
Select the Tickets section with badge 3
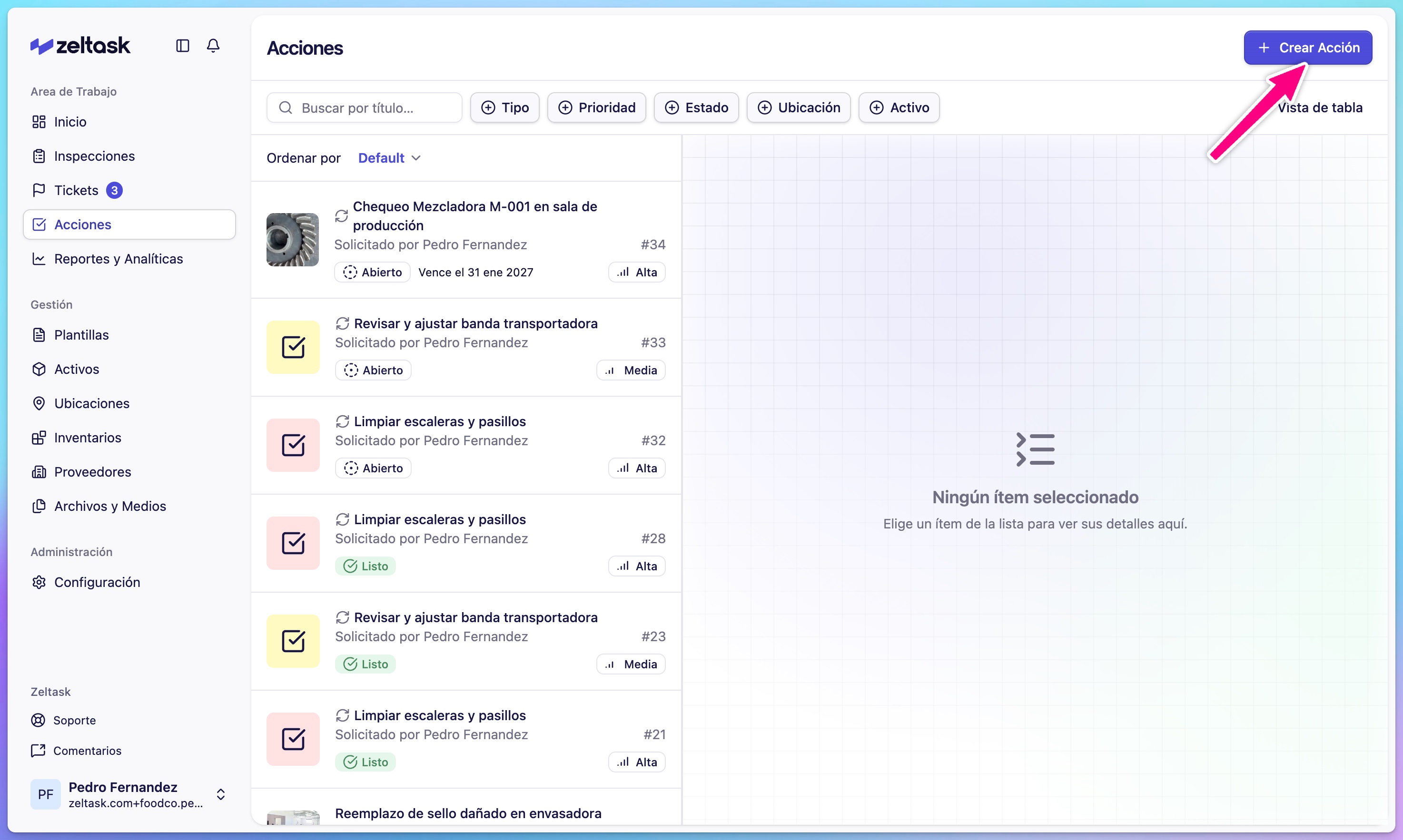click(x=77, y=190)
